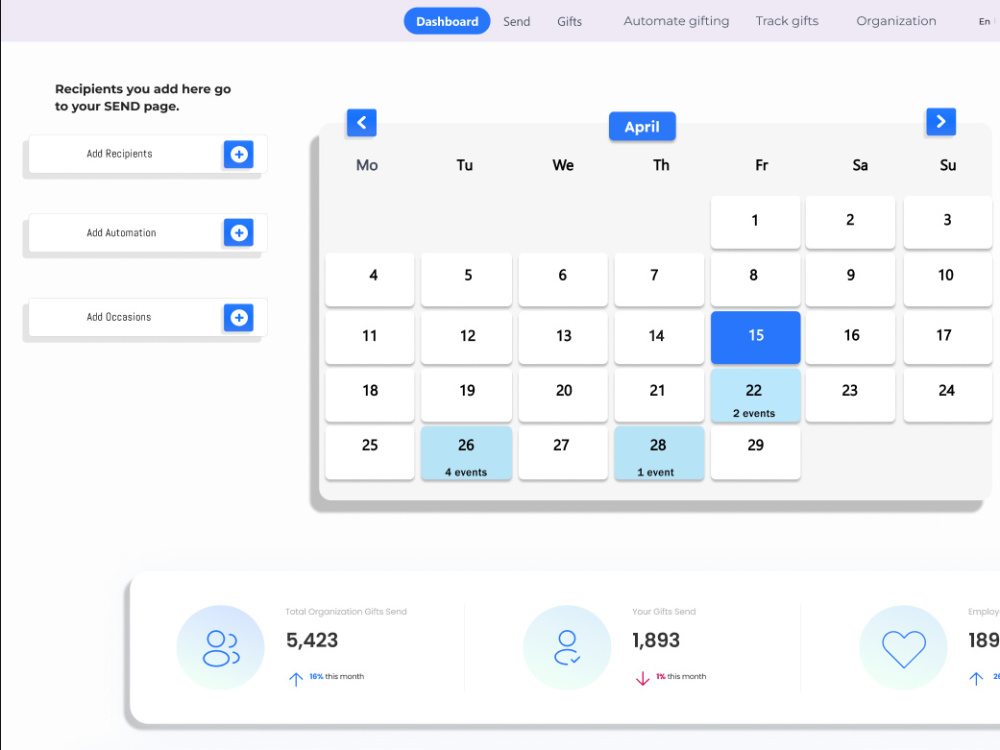1000x750 pixels.
Task: Select April 6 on calendar
Action: click(563, 279)
